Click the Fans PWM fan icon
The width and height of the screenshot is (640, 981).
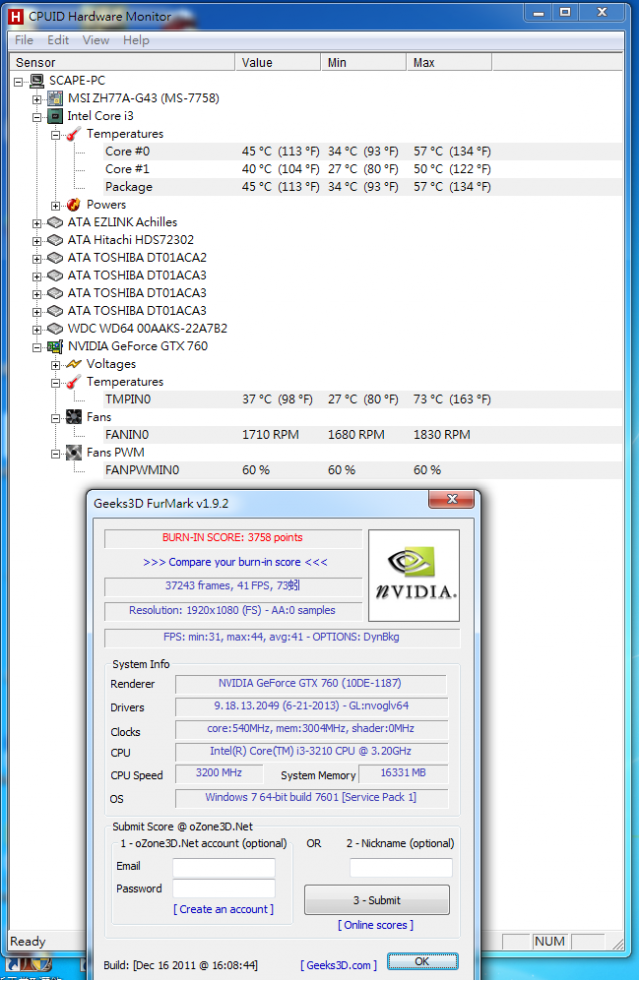coord(74,452)
